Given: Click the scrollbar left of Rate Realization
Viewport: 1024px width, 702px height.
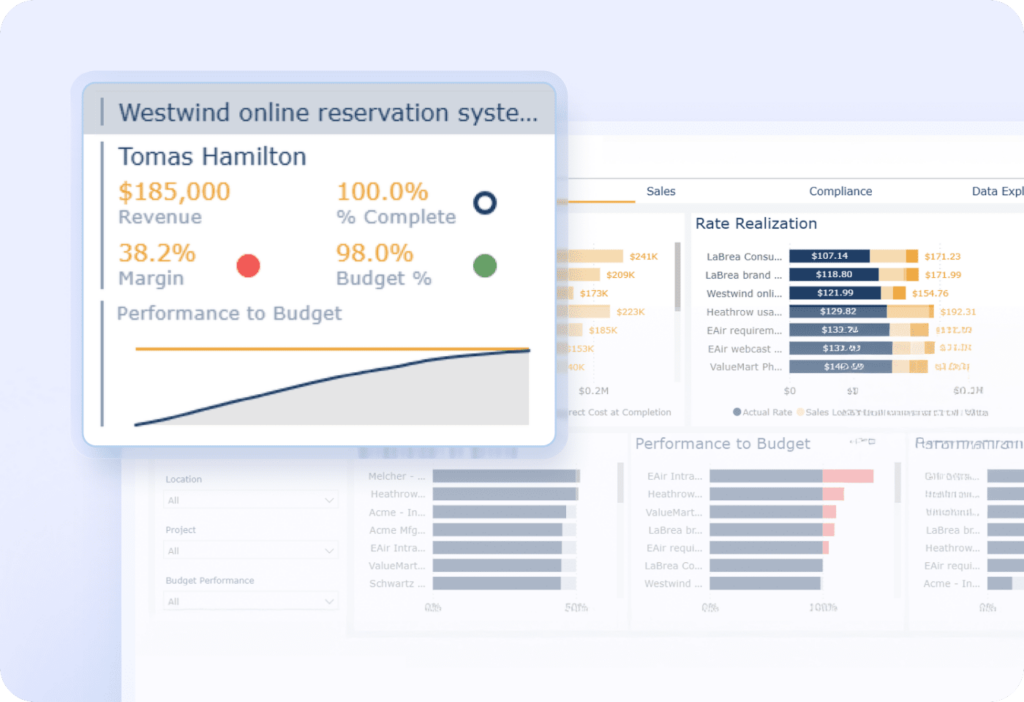Looking at the screenshot, I should pos(678,275).
